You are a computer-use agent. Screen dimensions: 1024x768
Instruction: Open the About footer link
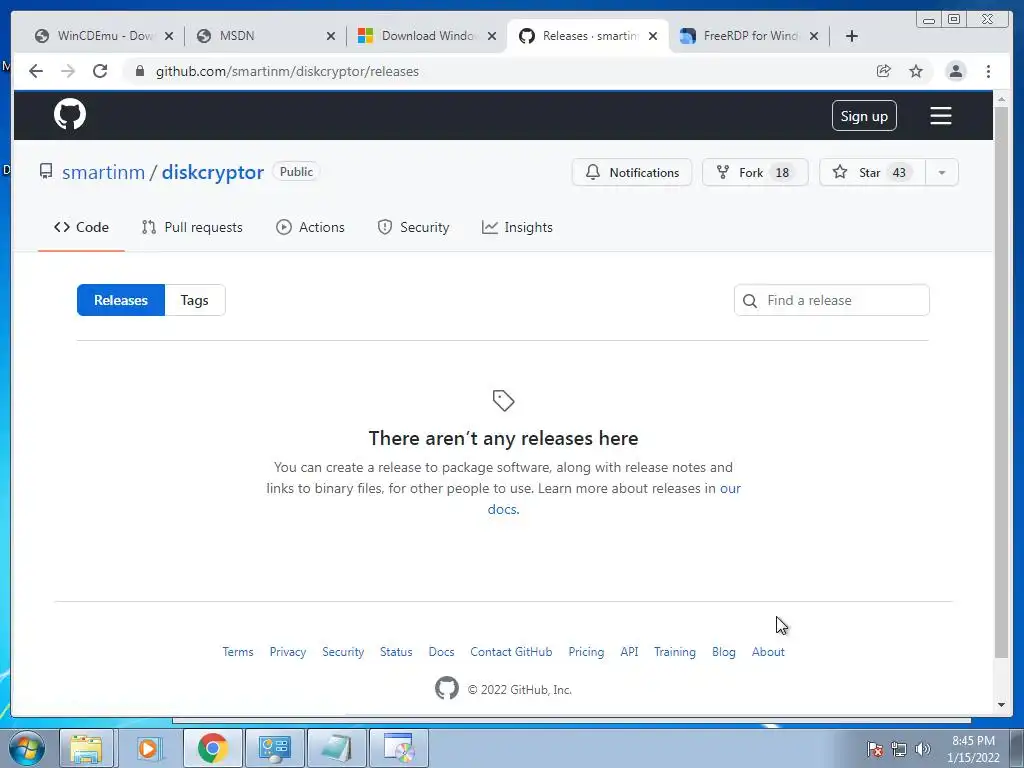click(768, 652)
